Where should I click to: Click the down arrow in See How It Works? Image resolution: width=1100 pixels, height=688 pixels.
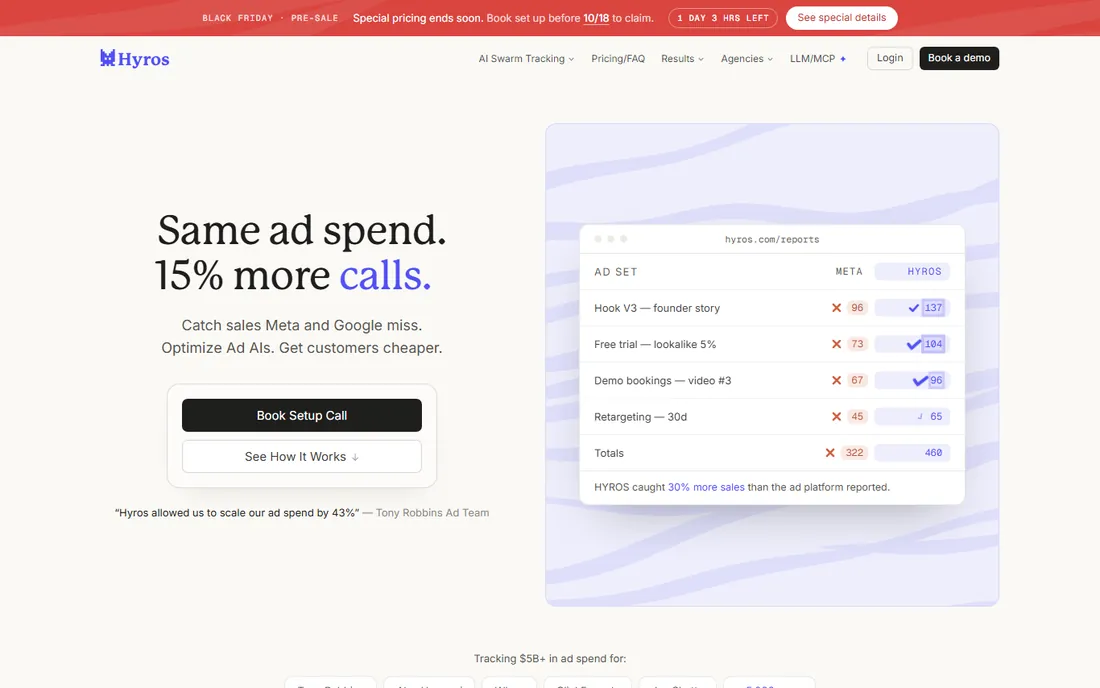[355, 457]
